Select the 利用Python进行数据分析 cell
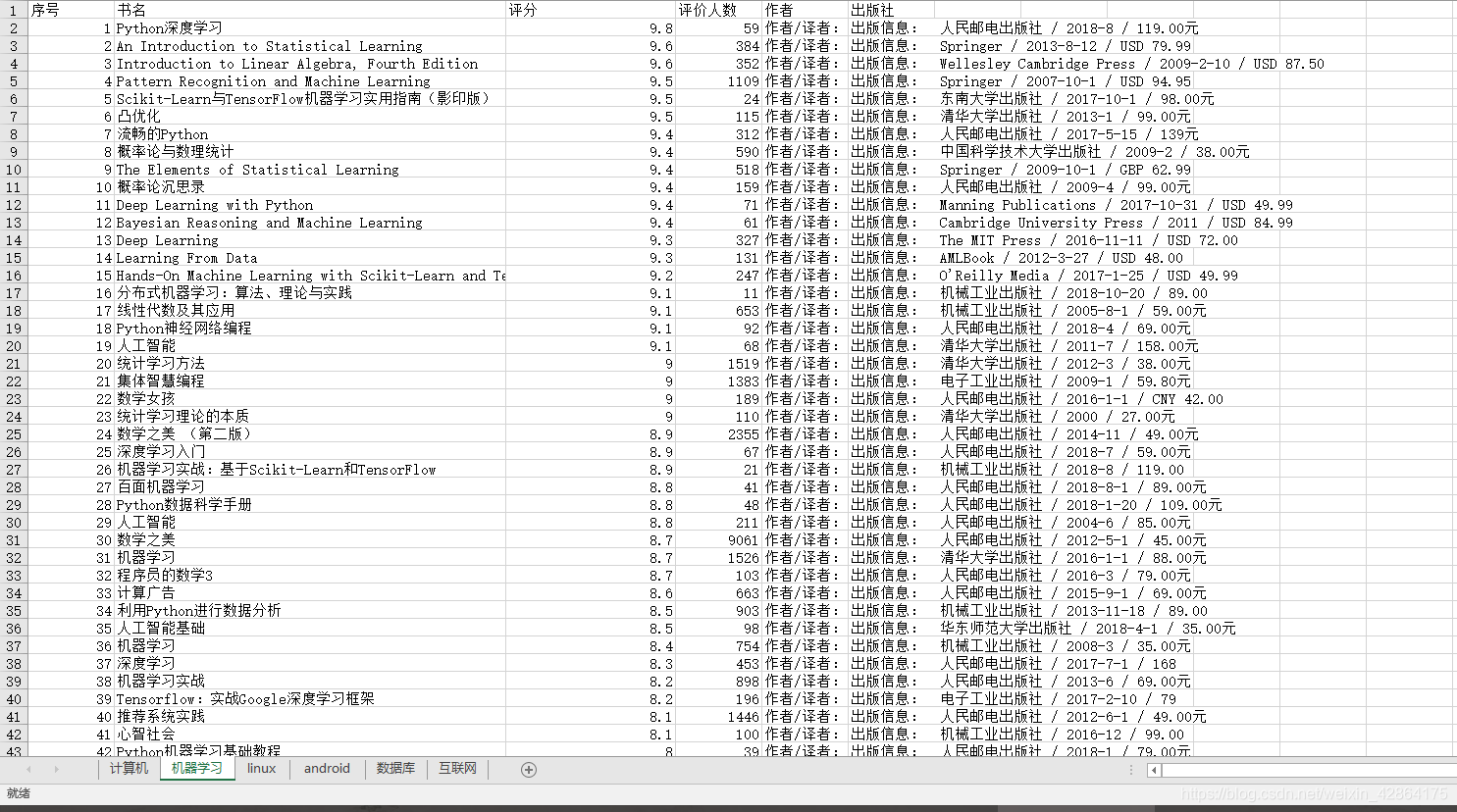Screen dimensions: 1457x812 tap(310, 611)
